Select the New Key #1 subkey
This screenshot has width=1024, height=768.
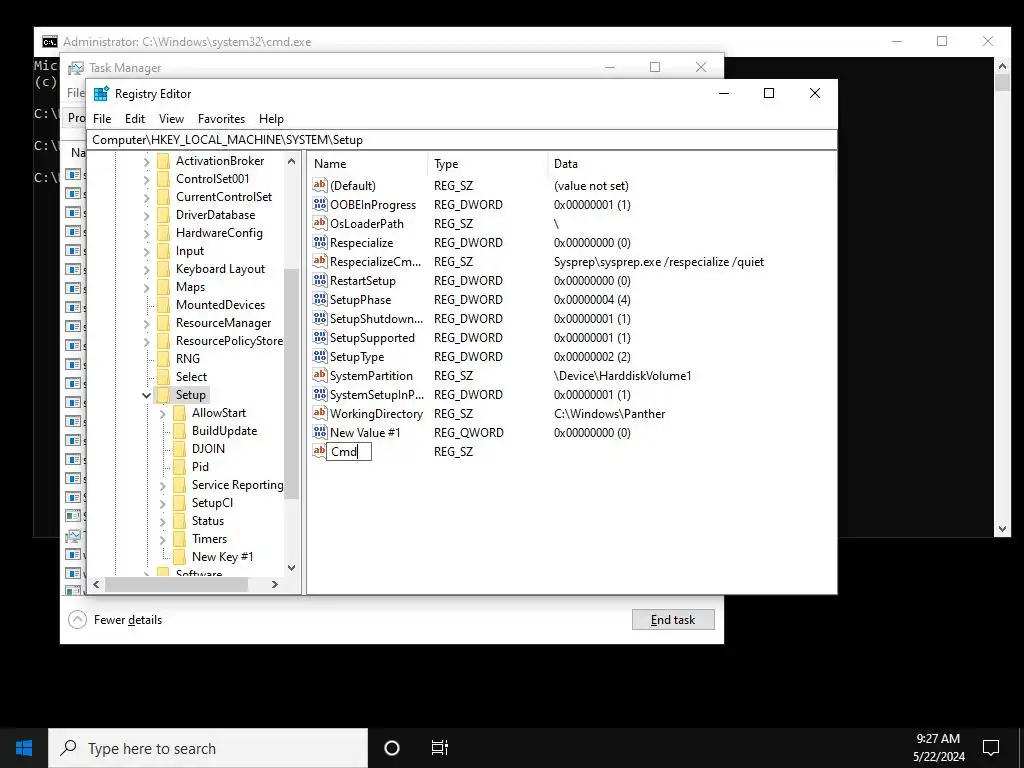222,557
